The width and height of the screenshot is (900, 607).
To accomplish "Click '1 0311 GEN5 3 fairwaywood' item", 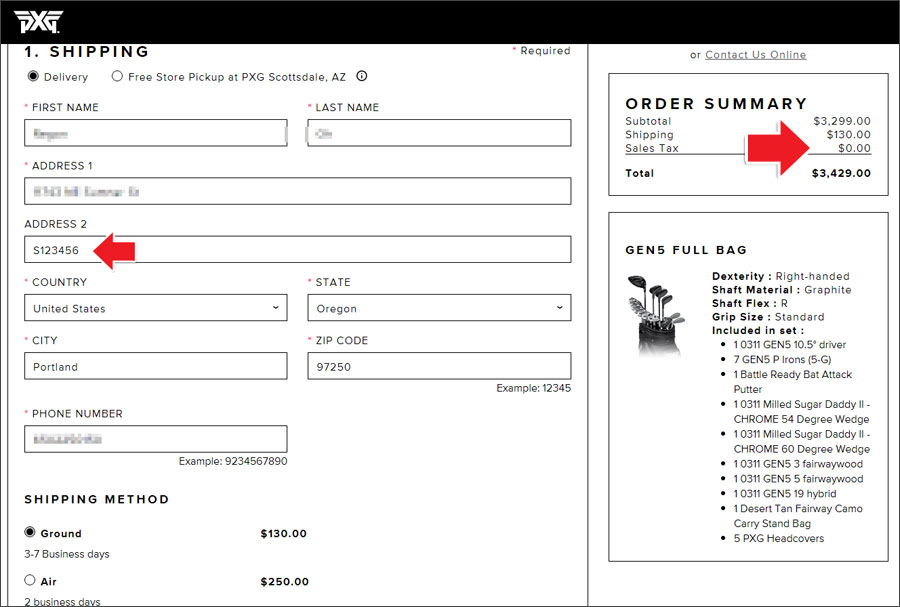I will click(x=798, y=464).
